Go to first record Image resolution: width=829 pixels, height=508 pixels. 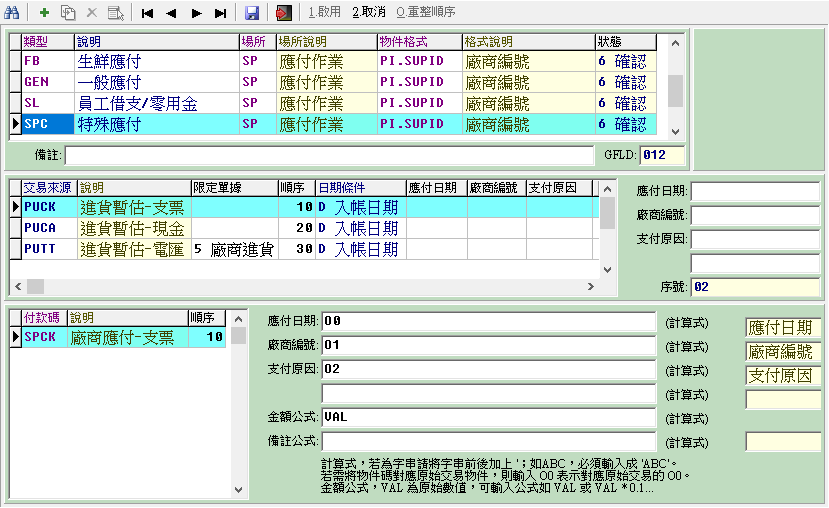148,13
